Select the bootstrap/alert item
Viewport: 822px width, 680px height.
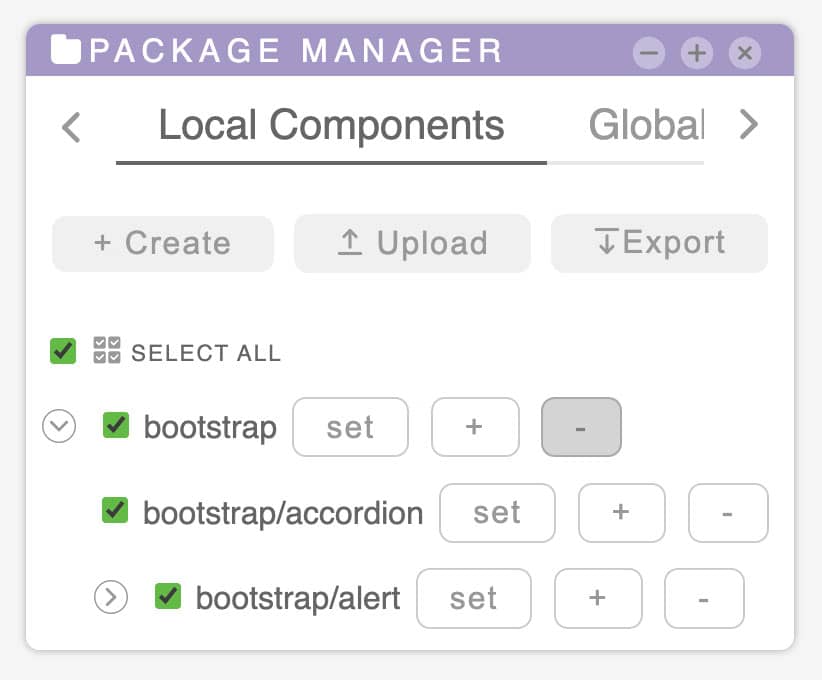298,598
